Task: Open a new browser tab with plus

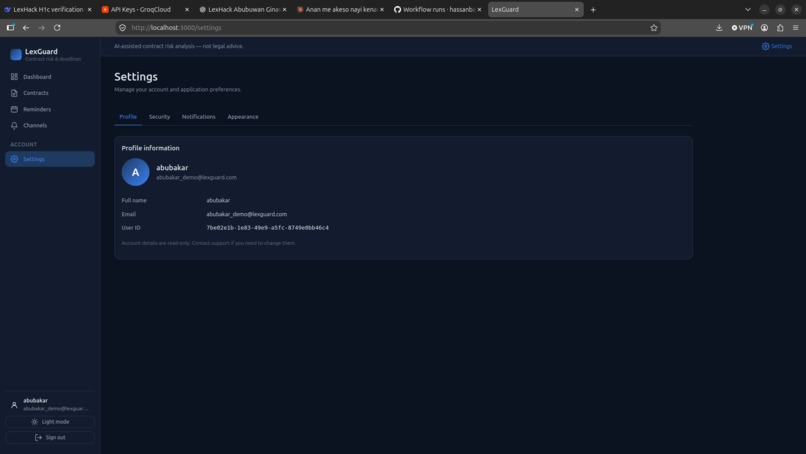Action: coord(593,9)
